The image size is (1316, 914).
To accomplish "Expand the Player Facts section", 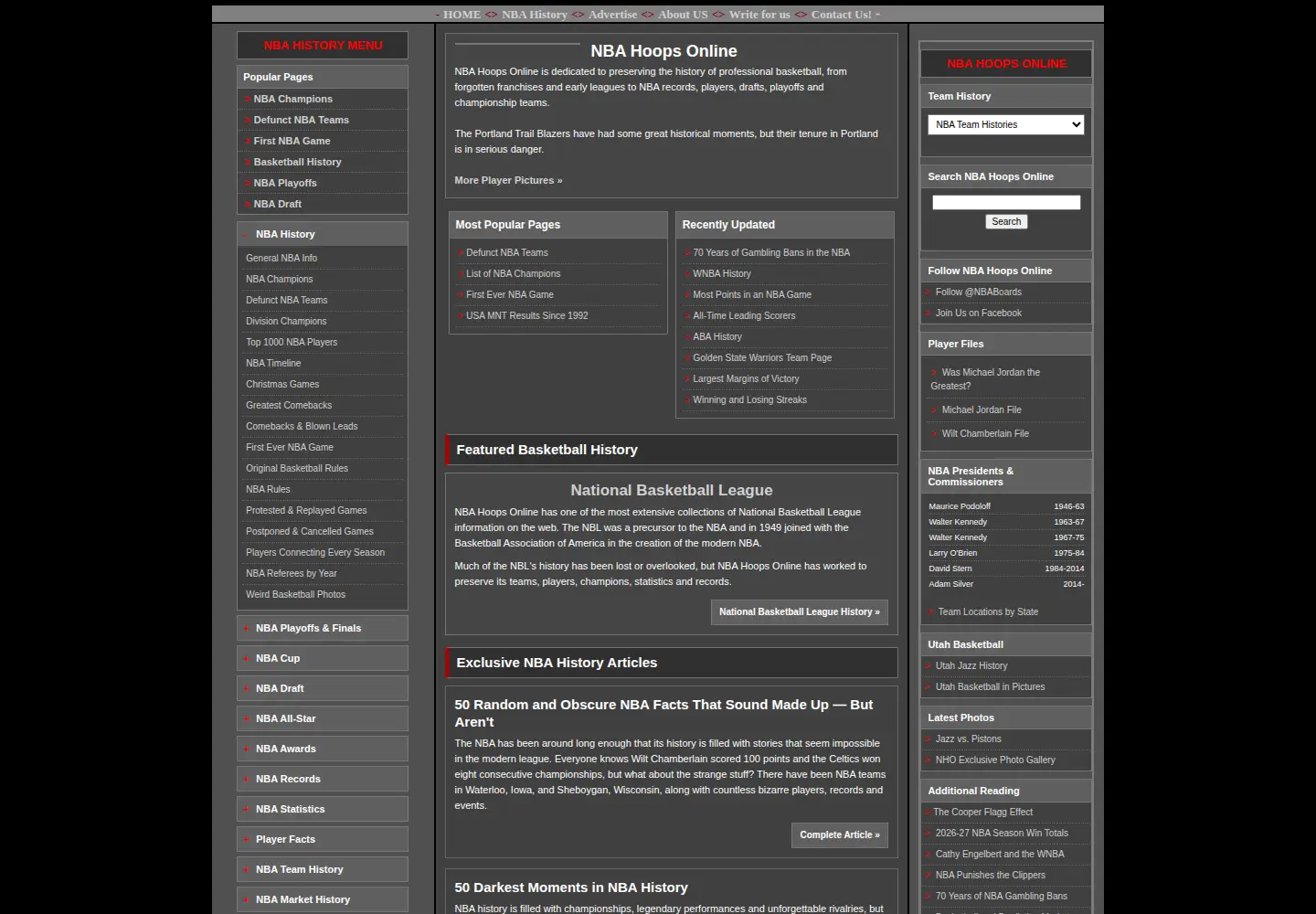I will click(323, 839).
